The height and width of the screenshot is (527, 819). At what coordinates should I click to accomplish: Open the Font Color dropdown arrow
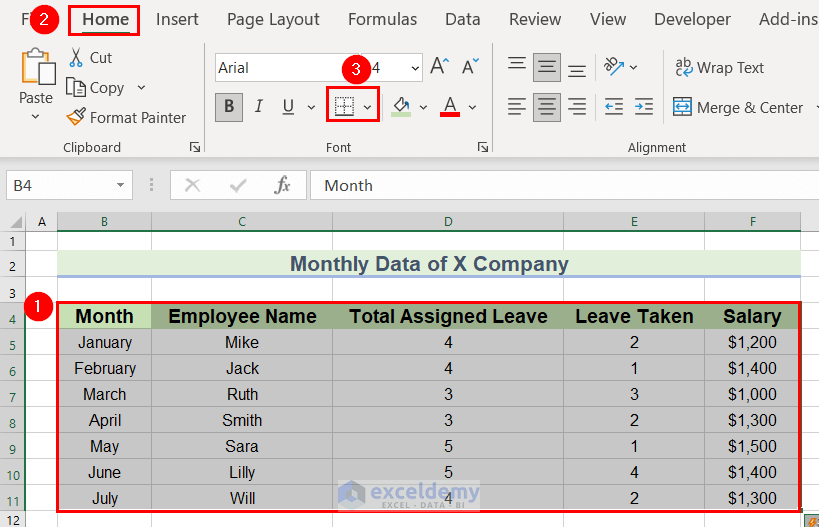tap(472, 107)
